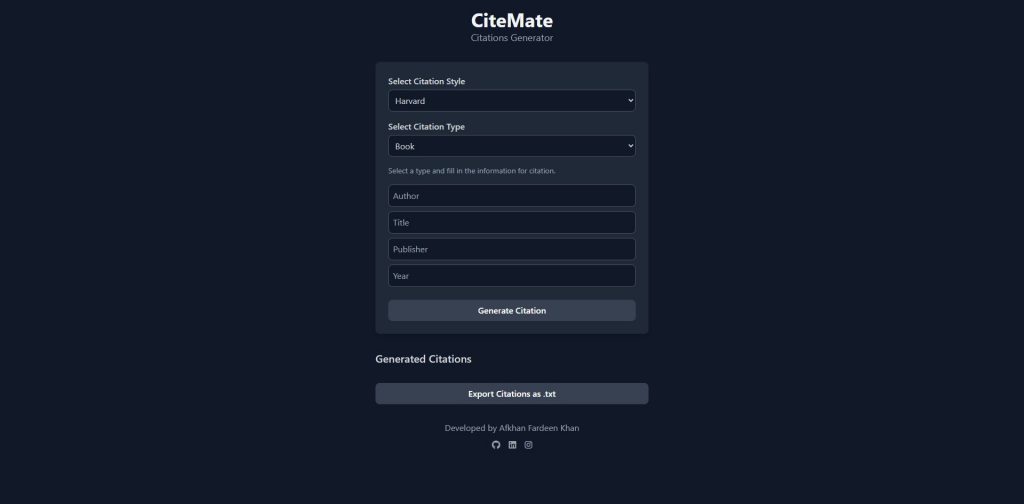Click the Select Citation Type label
Screen dimensions: 1024x504
tap(426, 127)
